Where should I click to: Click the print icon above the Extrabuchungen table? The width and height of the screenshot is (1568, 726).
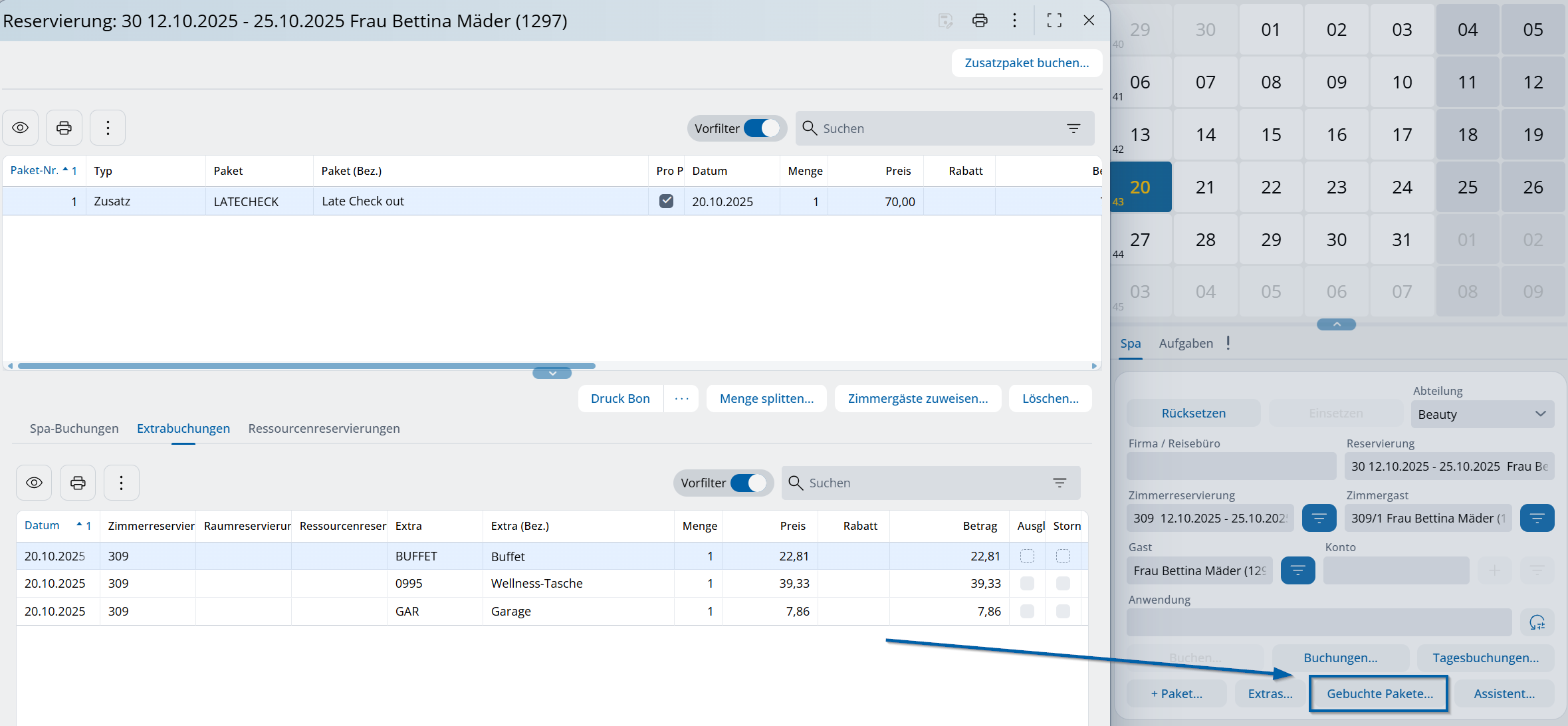click(x=78, y=483)
